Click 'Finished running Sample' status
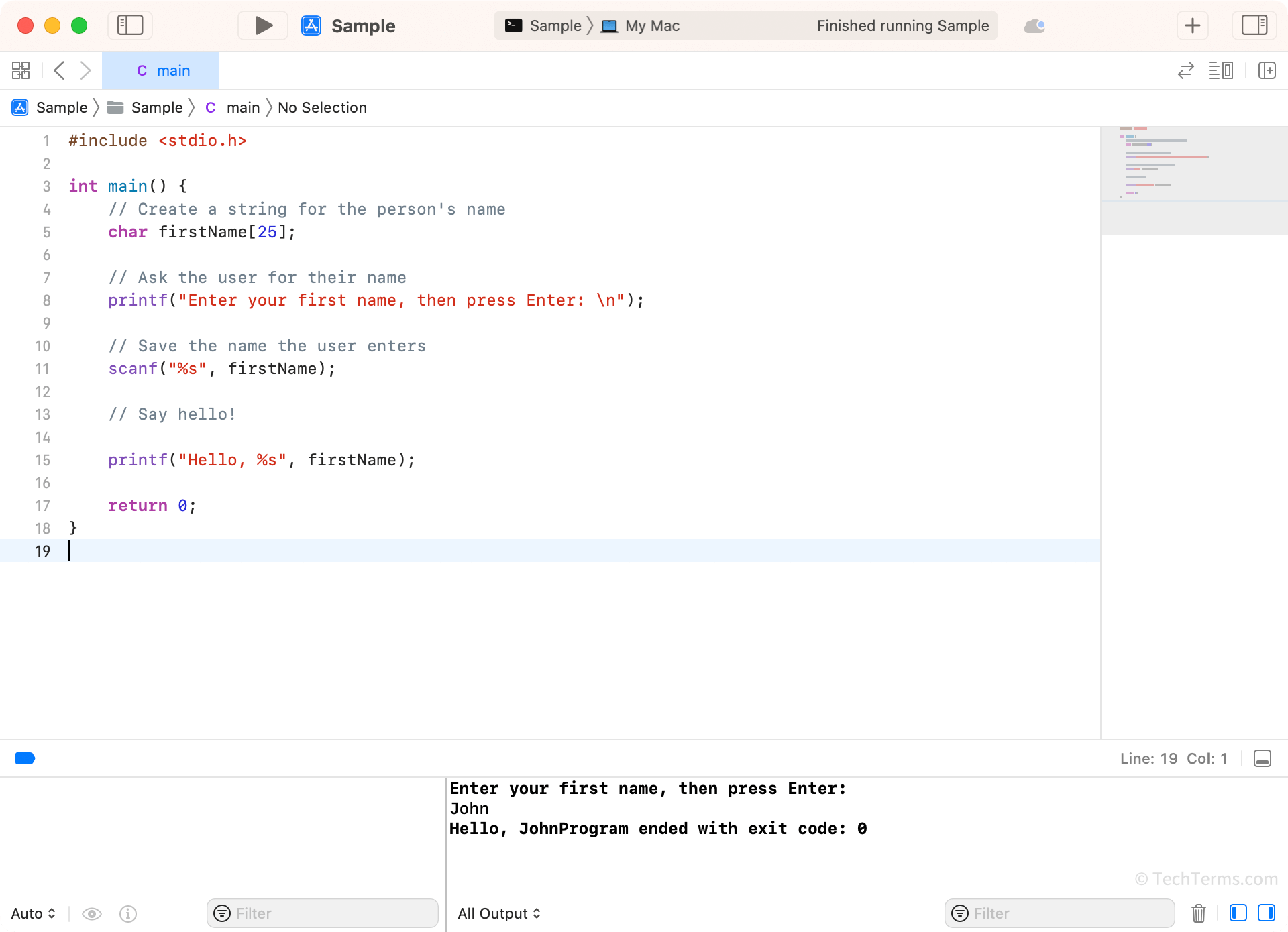This screenshot has height=932, width=1288. point(903,25)
